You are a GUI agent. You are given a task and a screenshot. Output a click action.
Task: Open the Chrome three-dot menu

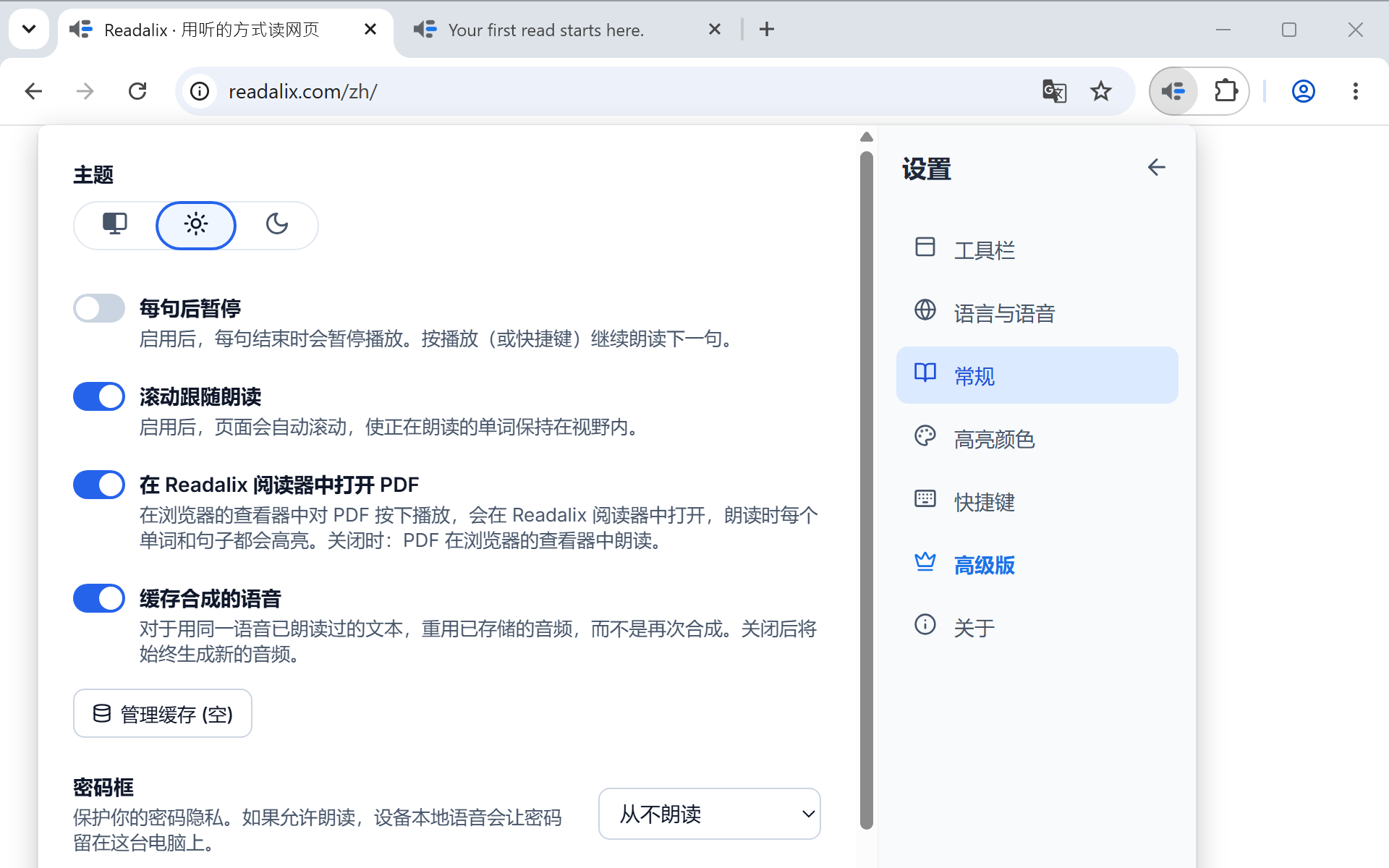coord(1355,91)
